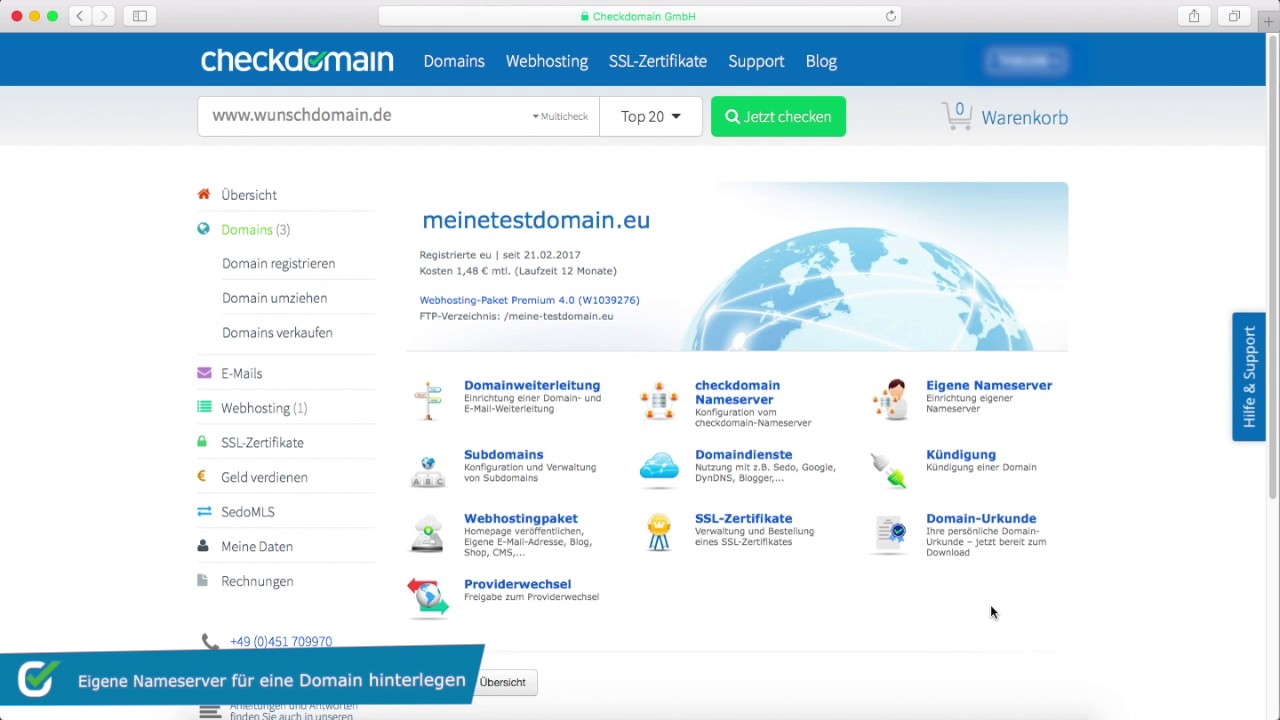Click the SSL-Zertifikate award ribbon icon
This screenshot has height=720, width=1280.
click(x=658, y=533)
